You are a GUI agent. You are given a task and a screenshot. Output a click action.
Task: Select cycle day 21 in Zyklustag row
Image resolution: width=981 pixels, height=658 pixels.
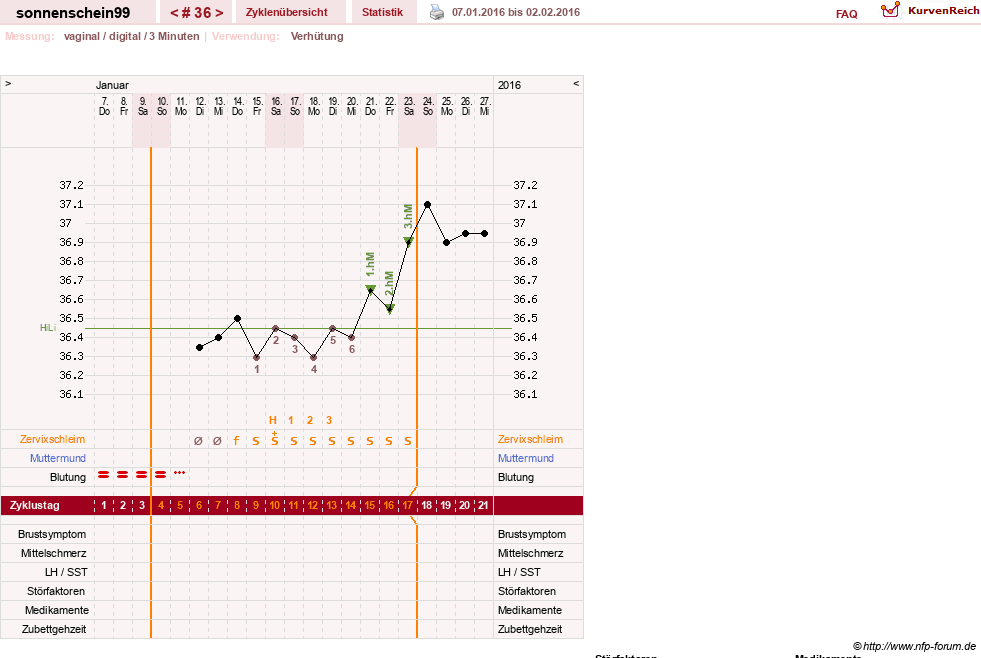[x=483, y=505]
